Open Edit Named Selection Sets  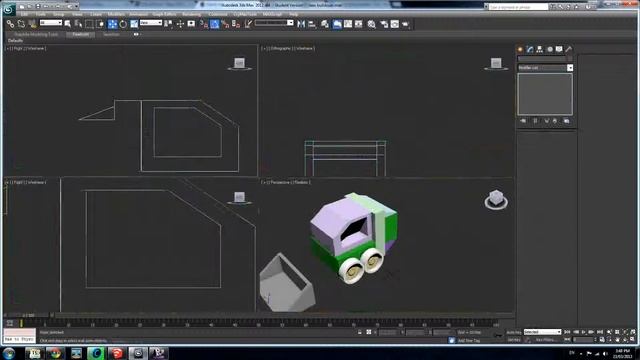(248, 24)
